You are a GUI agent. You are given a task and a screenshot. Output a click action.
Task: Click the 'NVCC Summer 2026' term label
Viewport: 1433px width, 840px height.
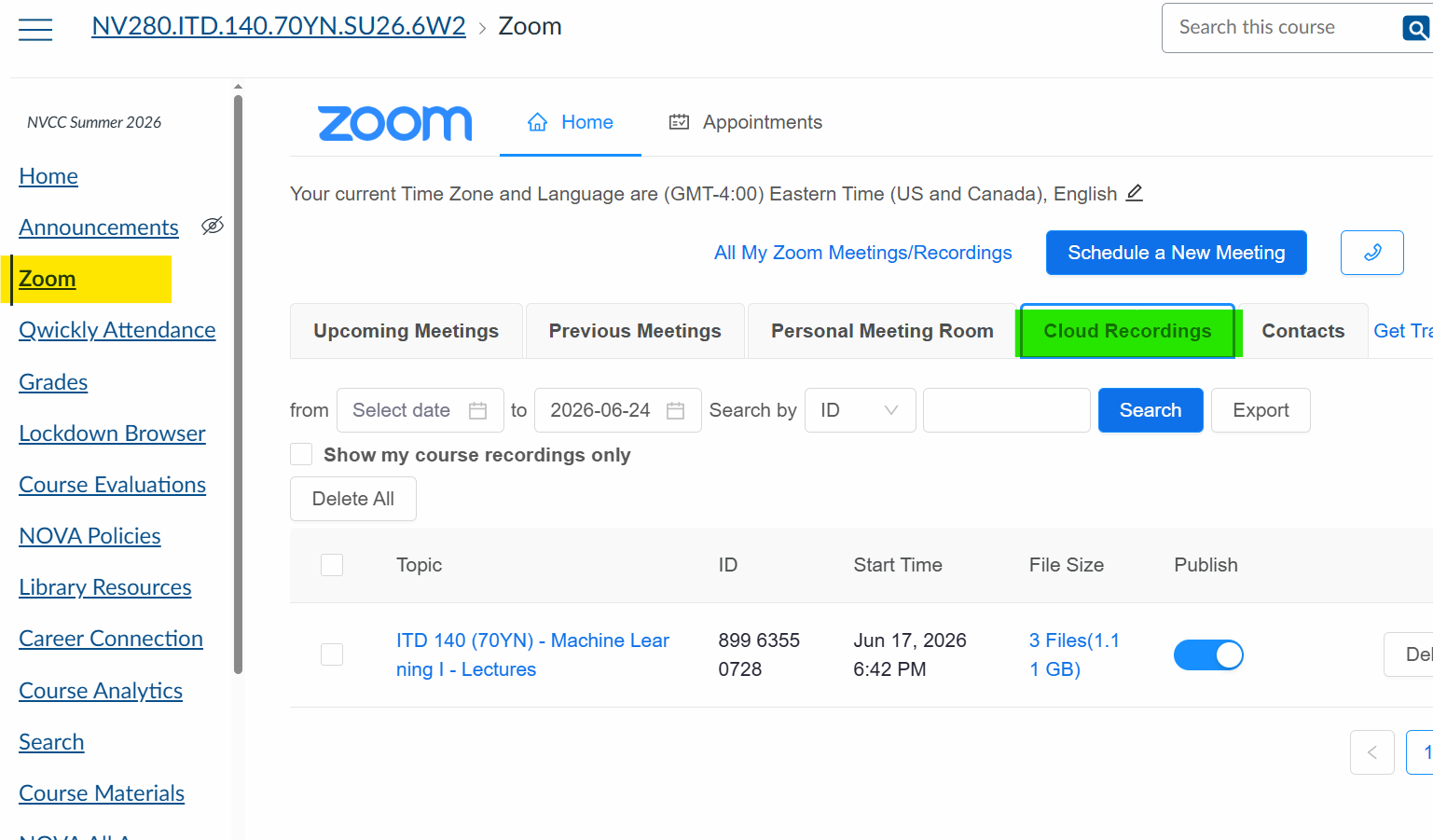(x=94, y=122)
